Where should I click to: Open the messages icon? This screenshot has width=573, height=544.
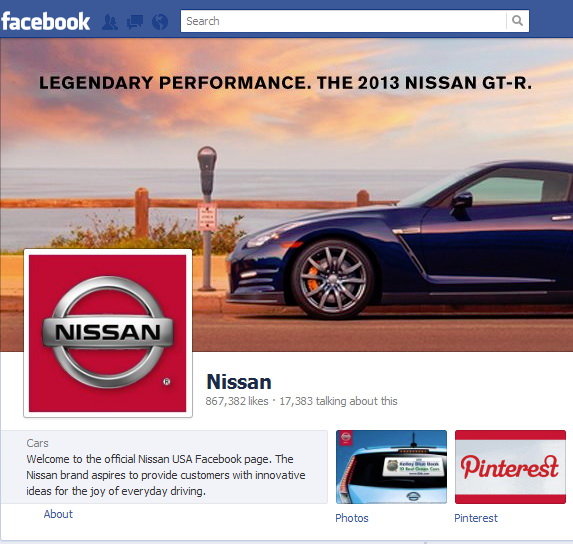135,22
